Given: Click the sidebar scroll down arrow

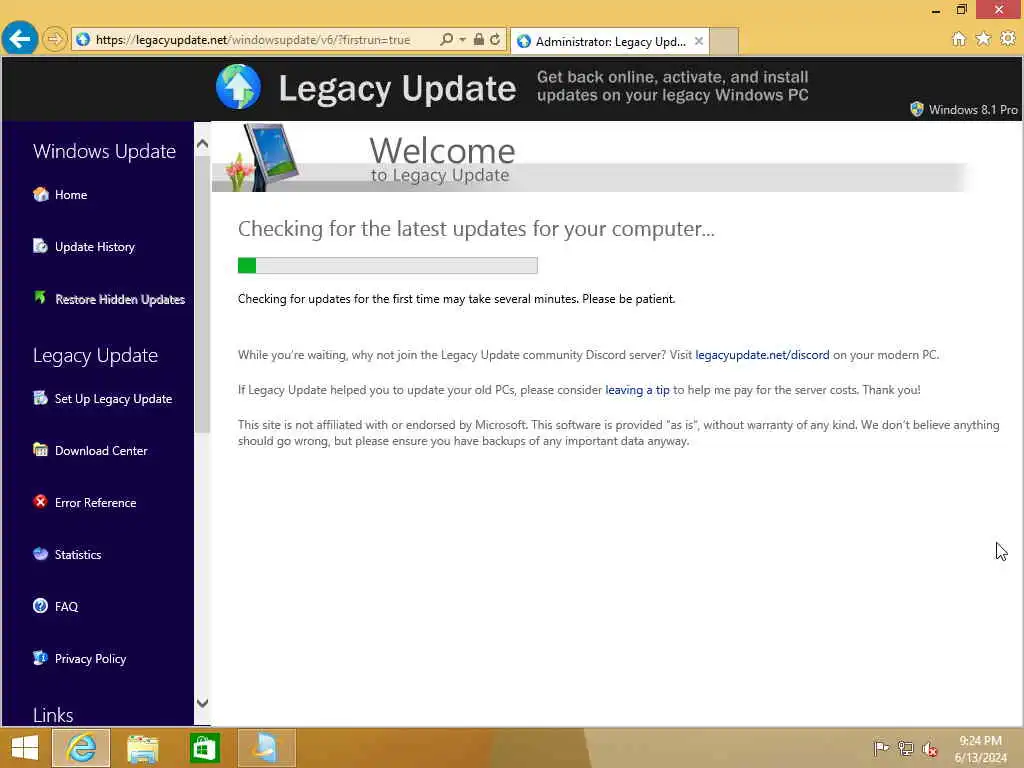Looking at the screenshot, I should click(x=202, y=703).
